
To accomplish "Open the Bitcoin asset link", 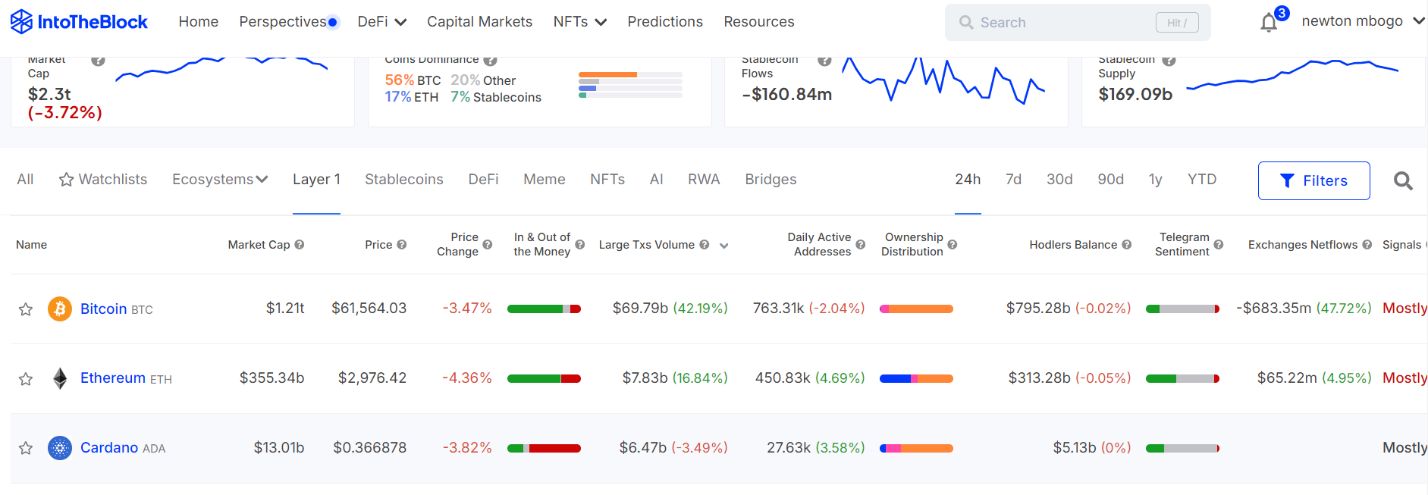I will 103,309.
